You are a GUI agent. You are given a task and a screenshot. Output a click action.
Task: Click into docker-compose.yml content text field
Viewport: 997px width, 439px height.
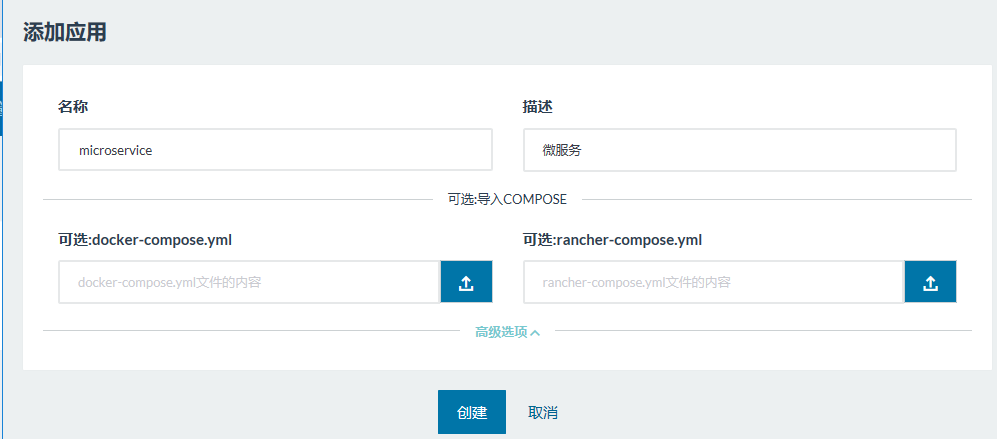click(249, 282)
